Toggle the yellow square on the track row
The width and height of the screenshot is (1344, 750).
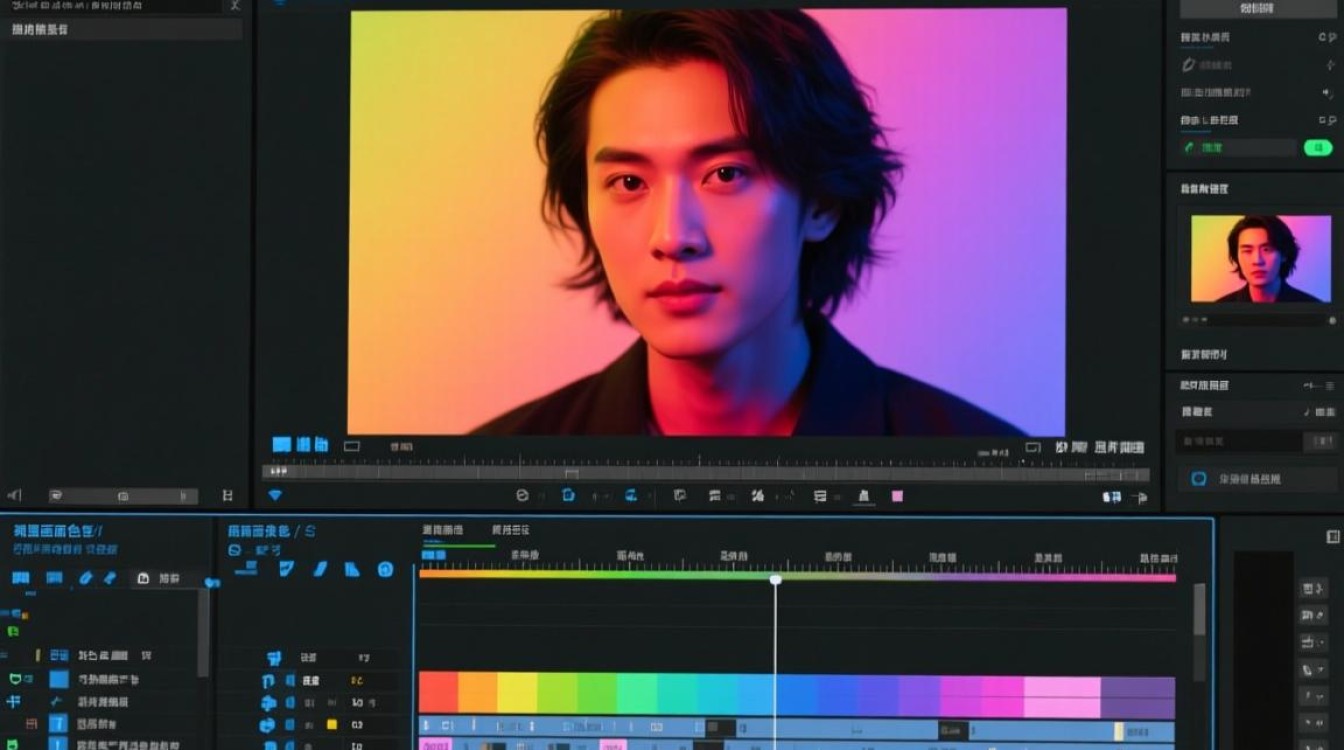pyautogui.click(x=333, y=724)
